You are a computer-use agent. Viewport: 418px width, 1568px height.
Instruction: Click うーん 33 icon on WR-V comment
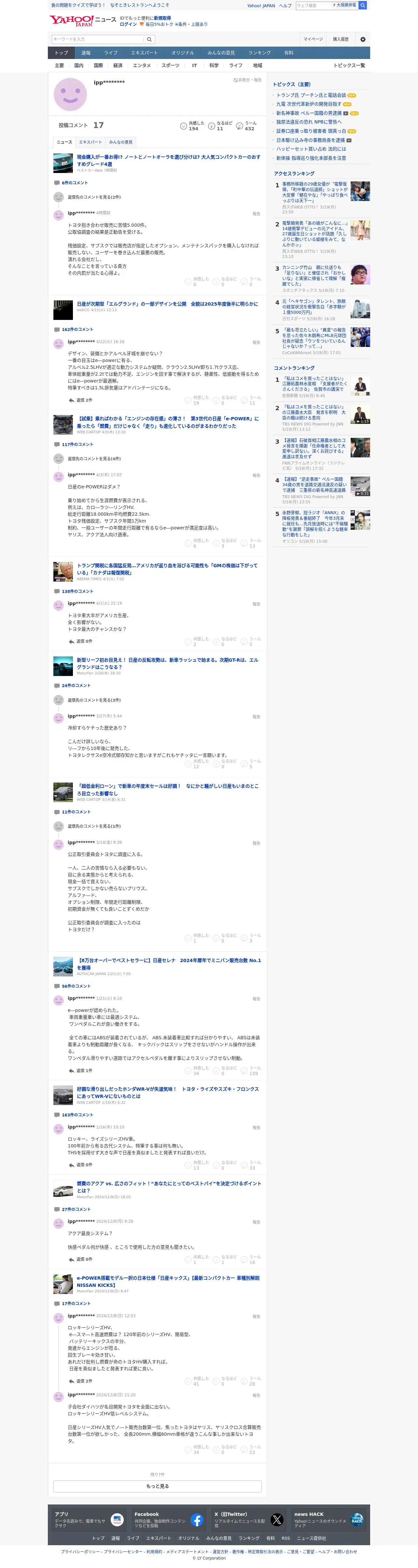(x=244, y=1165)
